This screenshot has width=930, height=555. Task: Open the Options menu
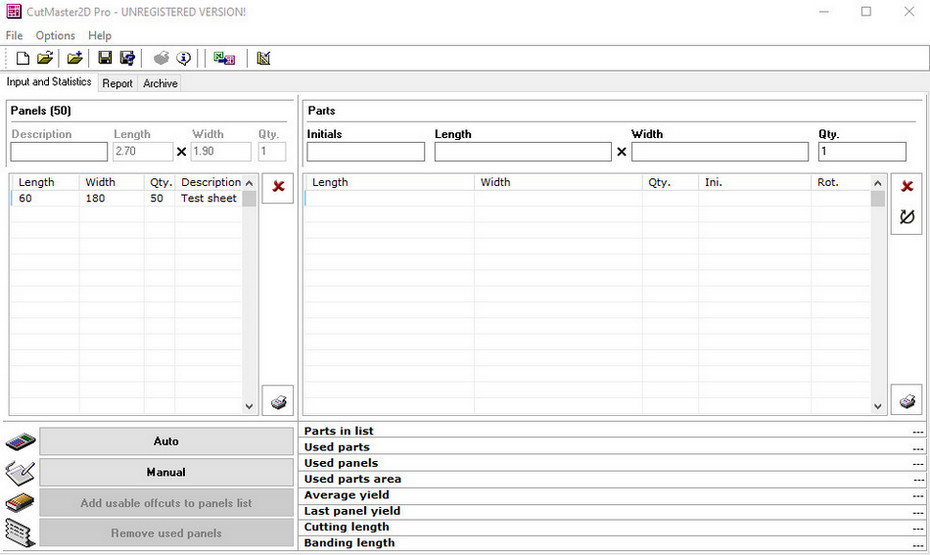(55, 36)
